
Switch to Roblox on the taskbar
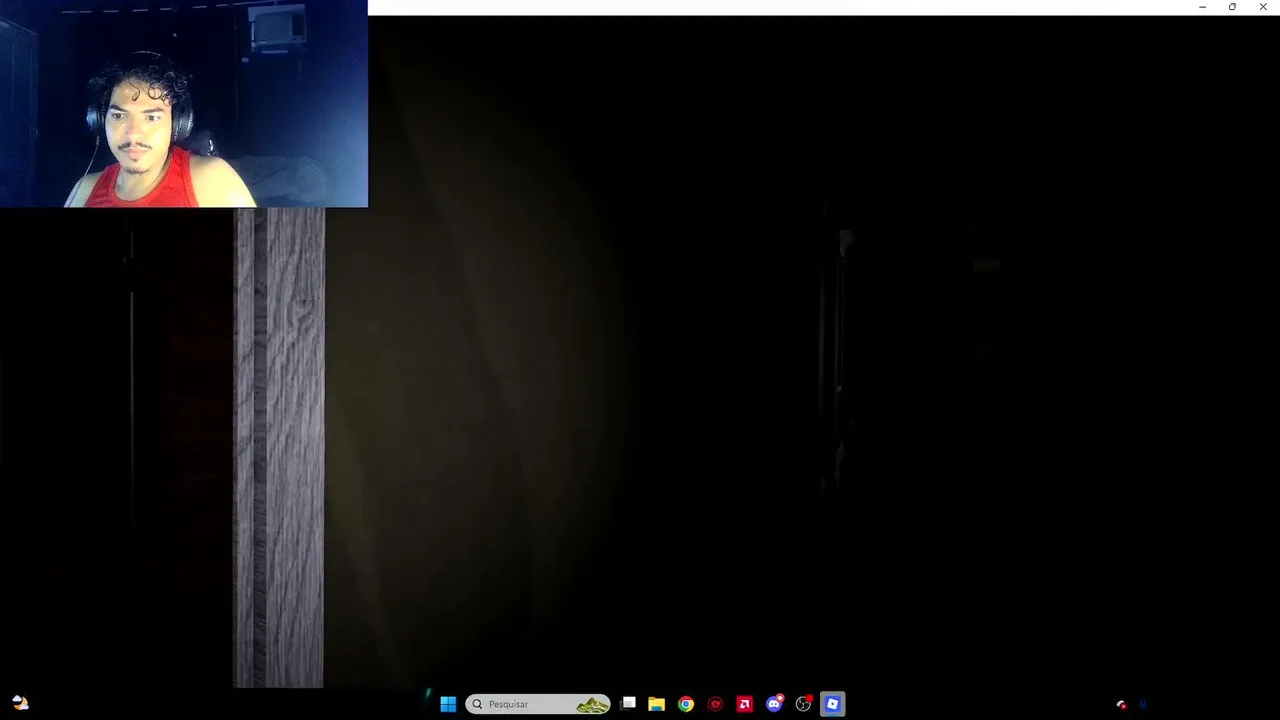pyautogui.click(x=832, y=704)
